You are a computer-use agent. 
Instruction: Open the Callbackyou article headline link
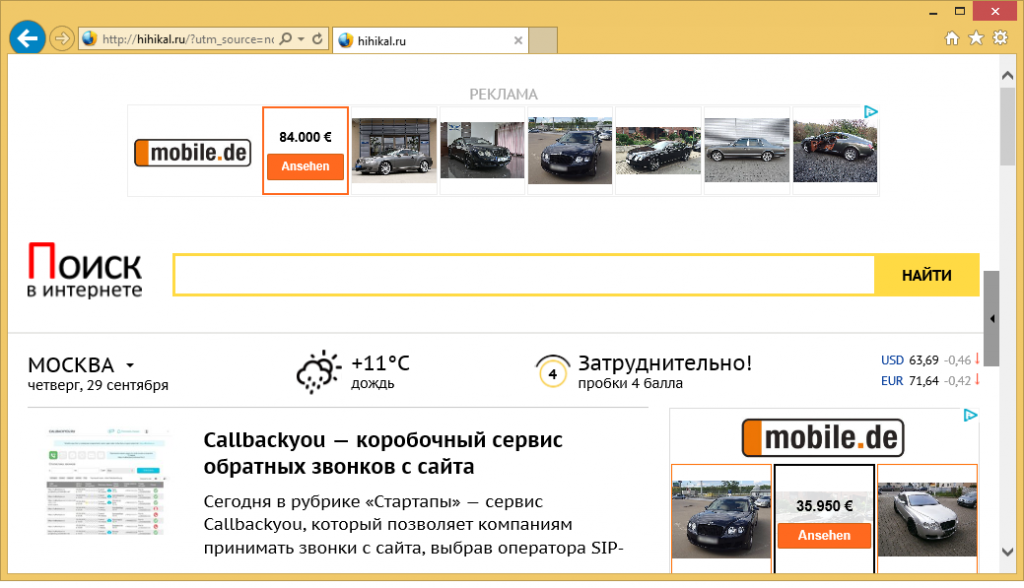(383, 453)
